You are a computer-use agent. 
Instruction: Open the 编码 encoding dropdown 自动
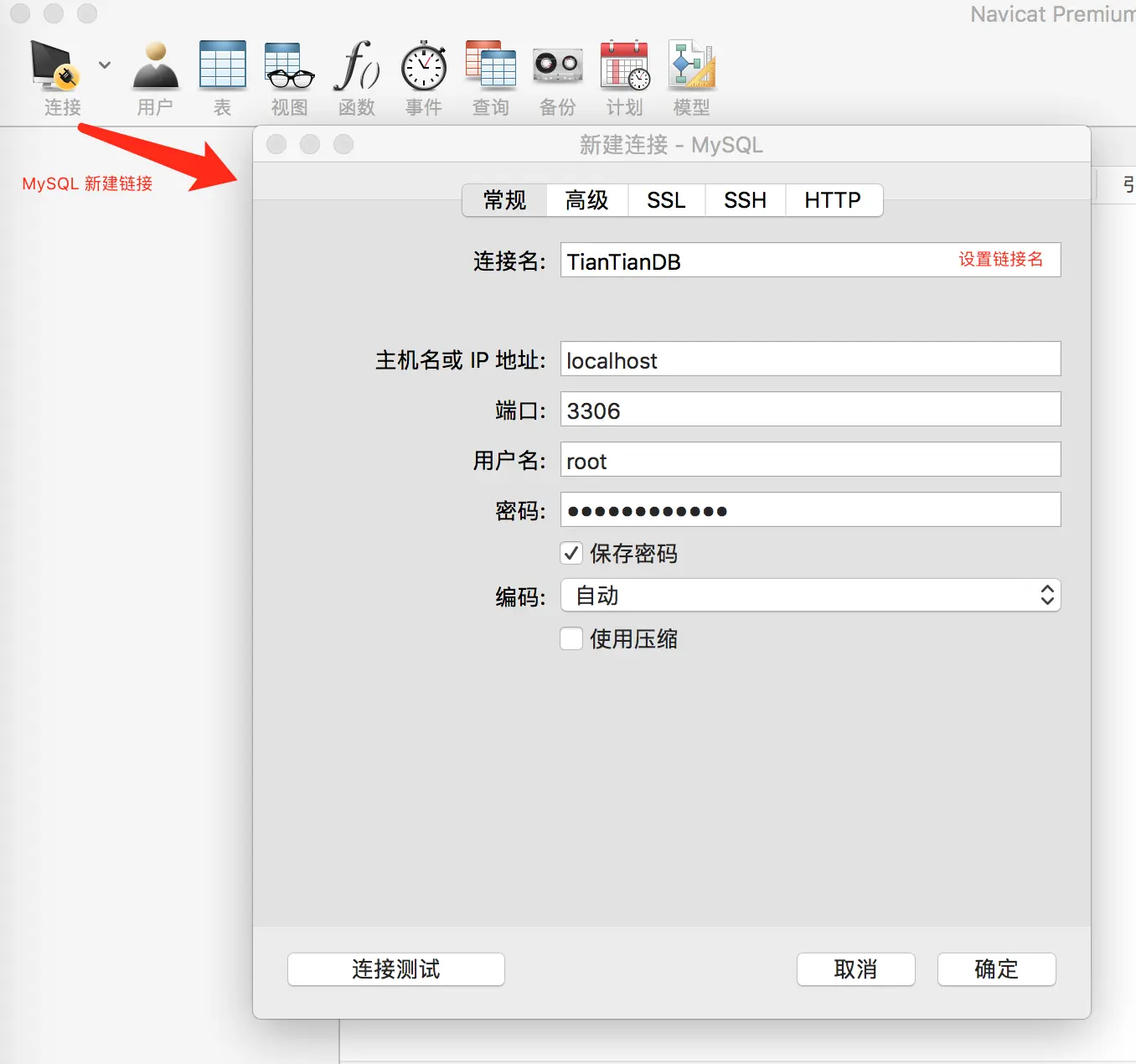pos(810,595)
